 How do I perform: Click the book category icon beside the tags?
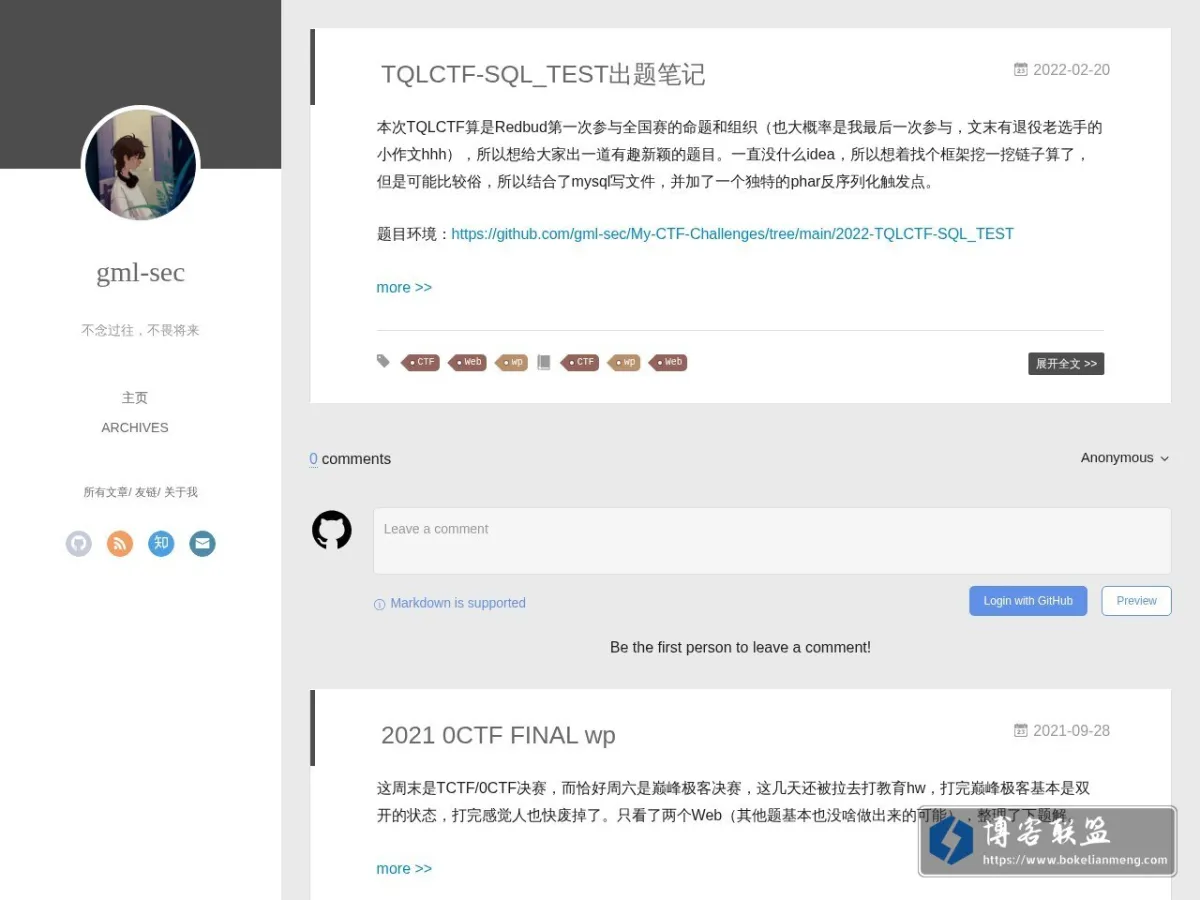[x=544, y=362]
